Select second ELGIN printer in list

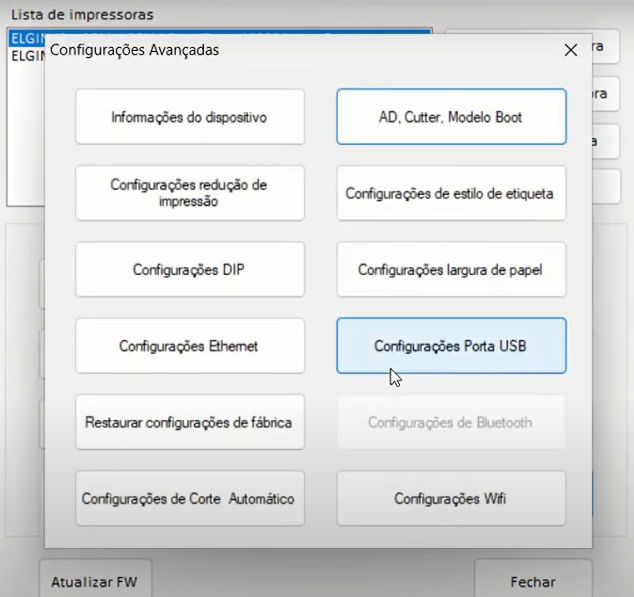coord(27,56)
